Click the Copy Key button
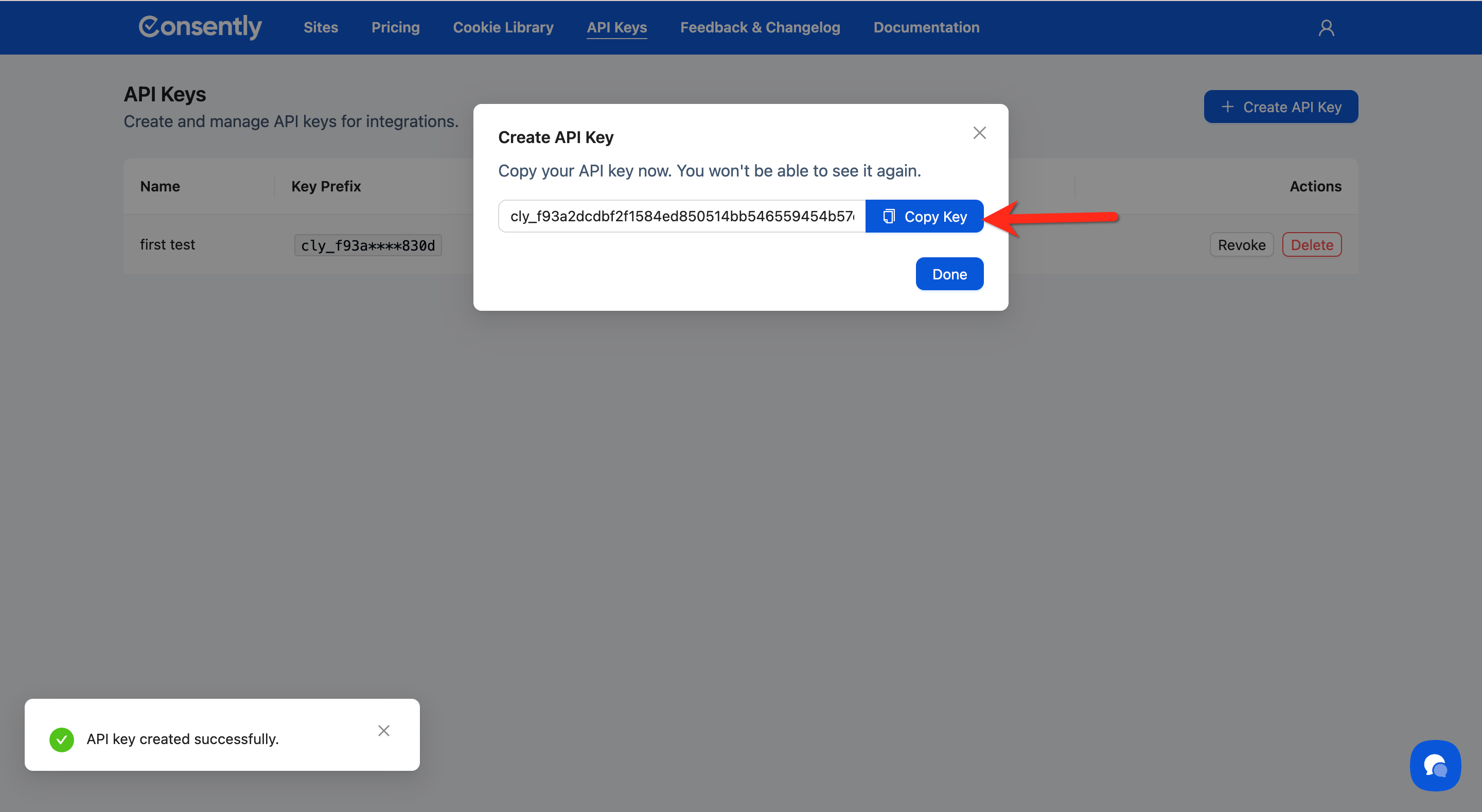The height and width of the screenshot is (812, 1482). pos(924,217)
